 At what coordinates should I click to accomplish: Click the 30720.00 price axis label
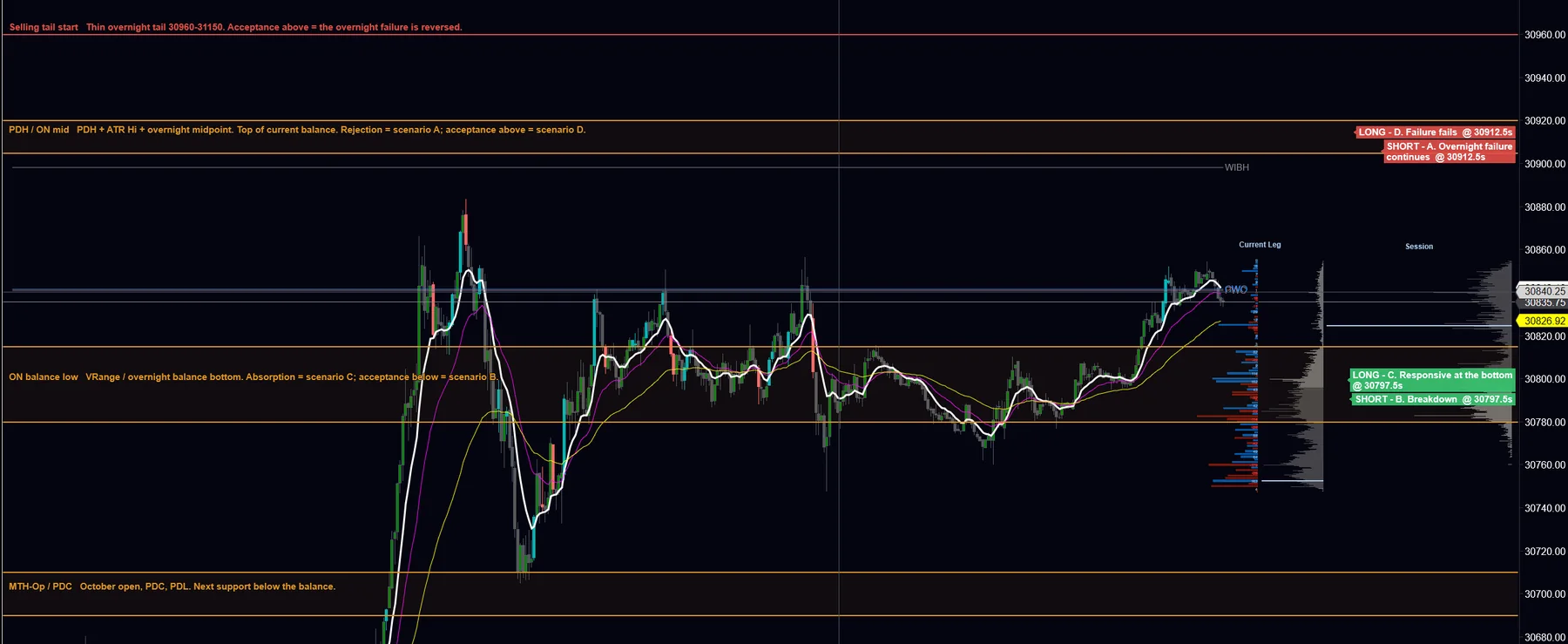click(x=1544, y=552)
